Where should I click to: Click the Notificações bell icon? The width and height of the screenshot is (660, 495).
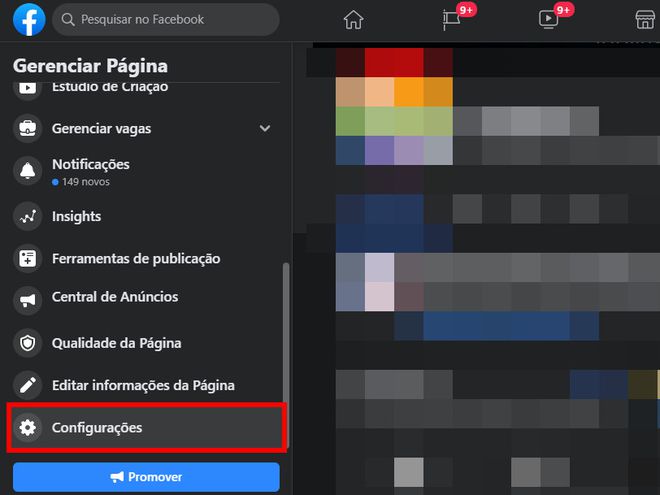(x=27, y=170)
